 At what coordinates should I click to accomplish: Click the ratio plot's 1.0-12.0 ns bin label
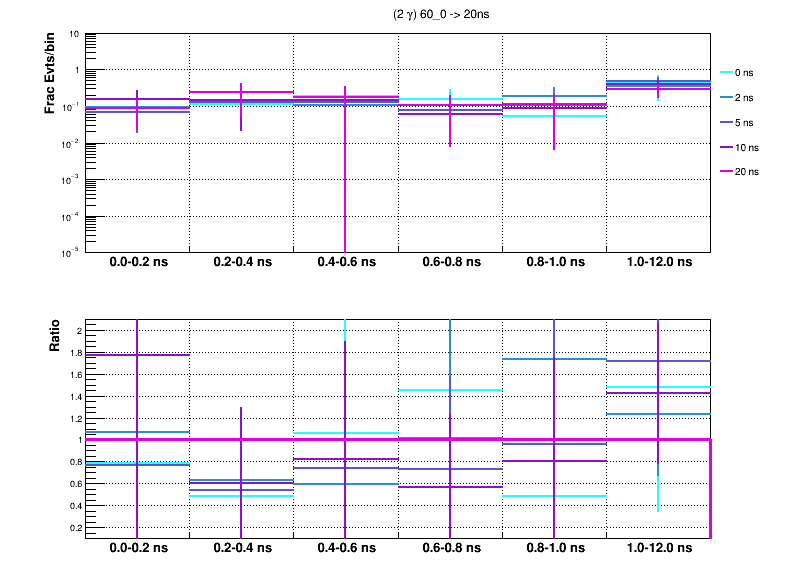658,549
